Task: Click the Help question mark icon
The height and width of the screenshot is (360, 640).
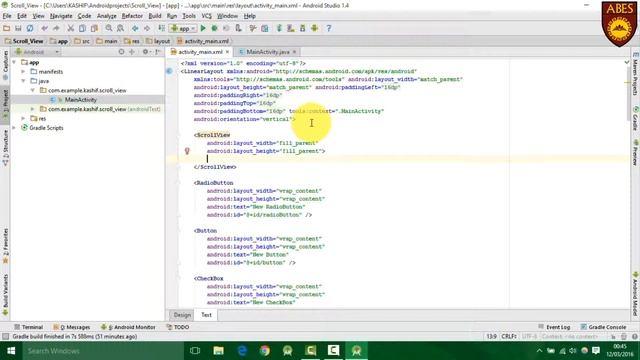Action: coord(329,28)
